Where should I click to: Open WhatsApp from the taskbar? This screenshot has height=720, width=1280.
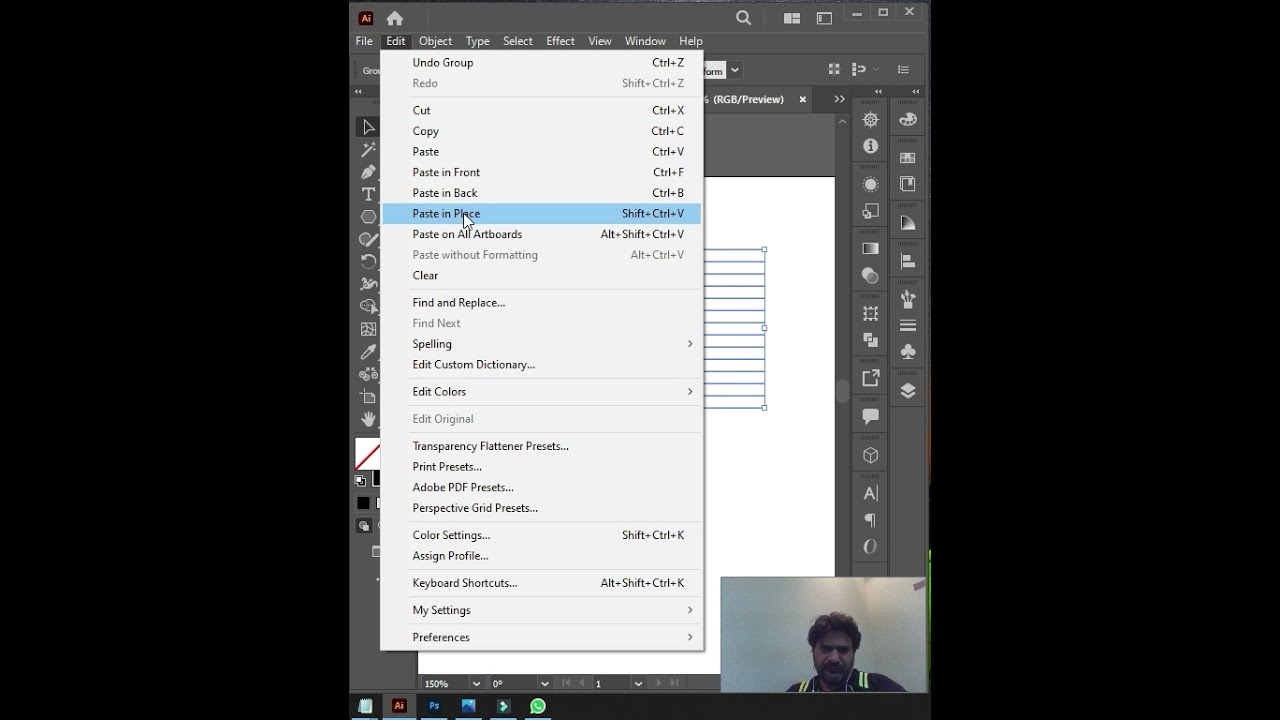[x=537, y=706]
